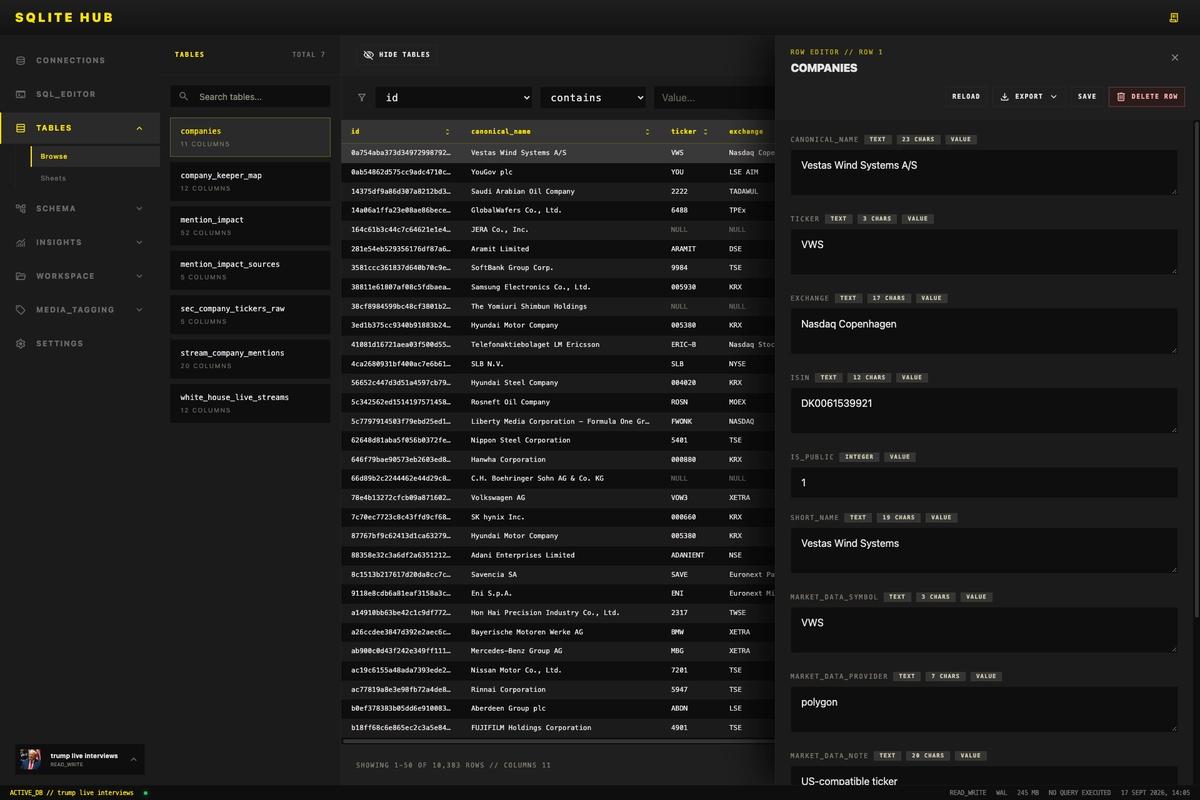The height and width of the screenshot is (800, 1200).
Task: Expand the Insights sidebar section
Action: click(139, 242)
